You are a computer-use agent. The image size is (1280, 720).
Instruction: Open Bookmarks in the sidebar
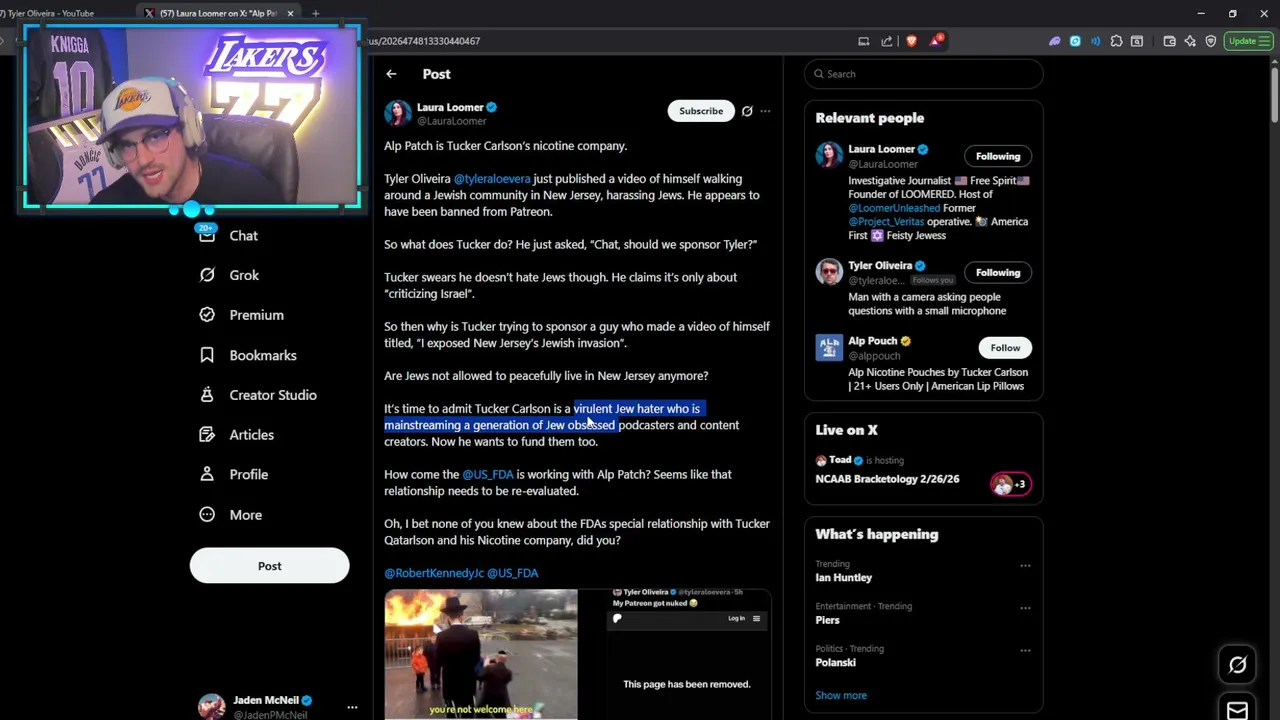262,355
